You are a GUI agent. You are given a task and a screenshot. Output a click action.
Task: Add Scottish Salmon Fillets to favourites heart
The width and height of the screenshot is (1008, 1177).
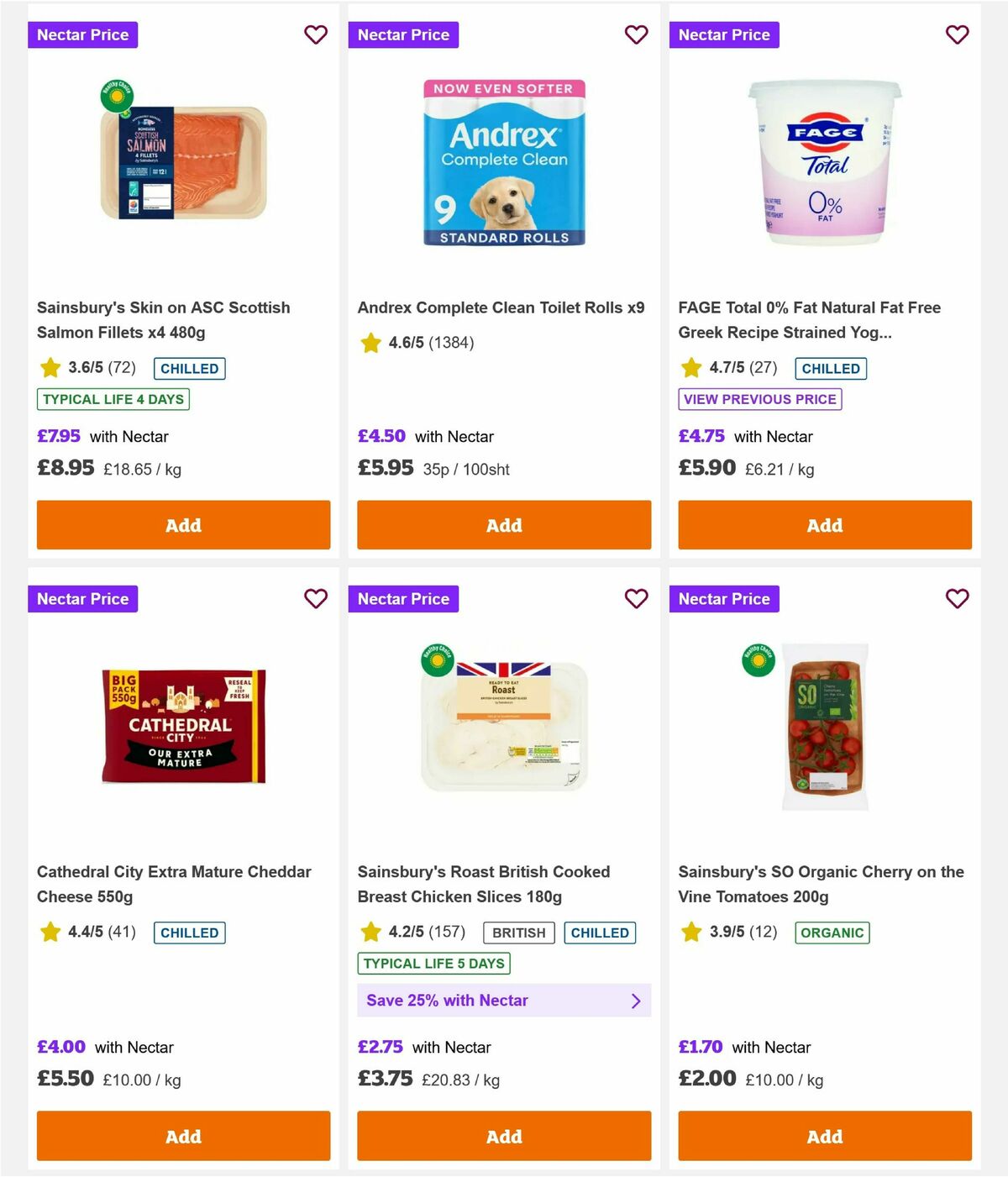click(x=316, y=34)
